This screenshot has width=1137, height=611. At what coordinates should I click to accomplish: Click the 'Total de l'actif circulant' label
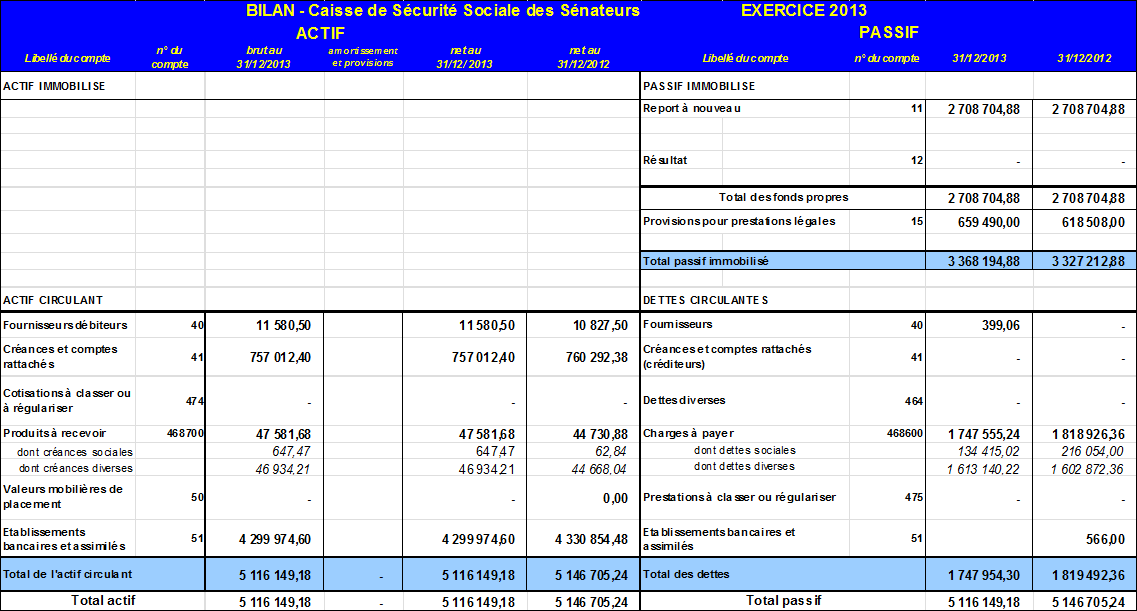pyautogui.click(x=67, y=574)
